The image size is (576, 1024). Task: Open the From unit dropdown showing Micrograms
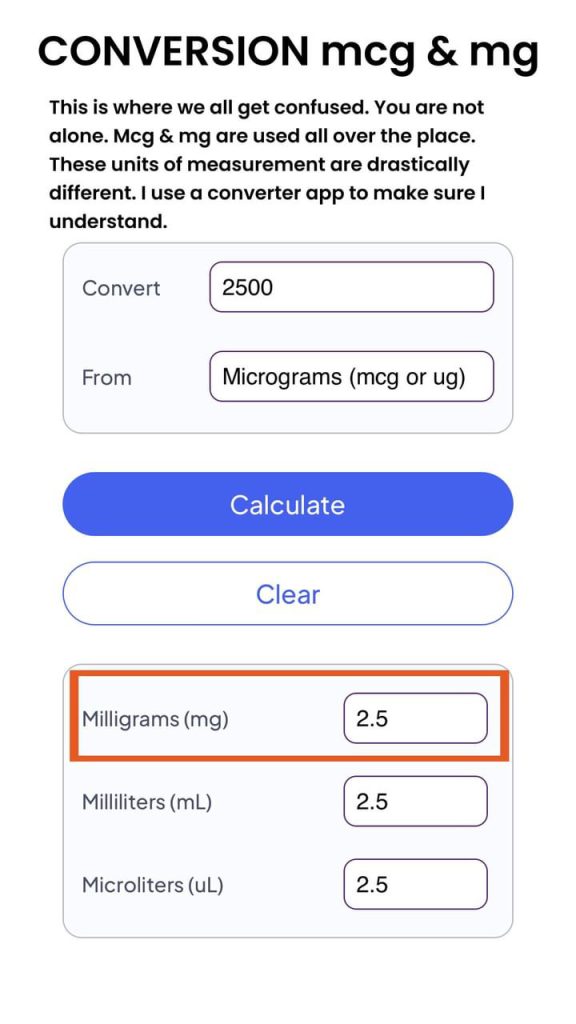[x=351, y=376]
